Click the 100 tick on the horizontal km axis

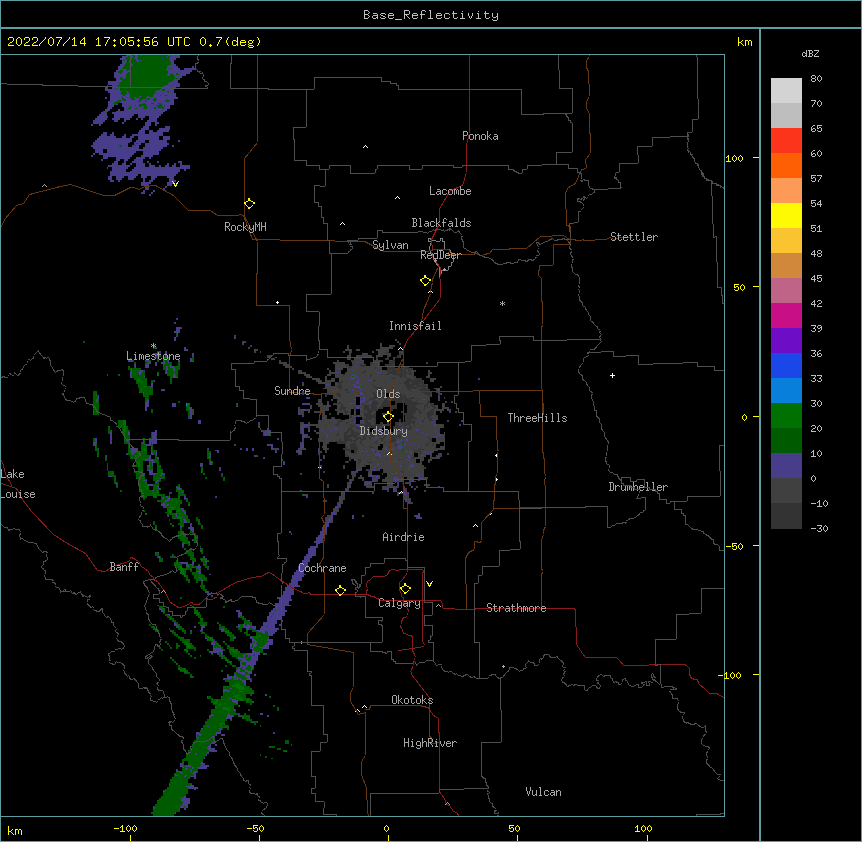pos(643,829)
